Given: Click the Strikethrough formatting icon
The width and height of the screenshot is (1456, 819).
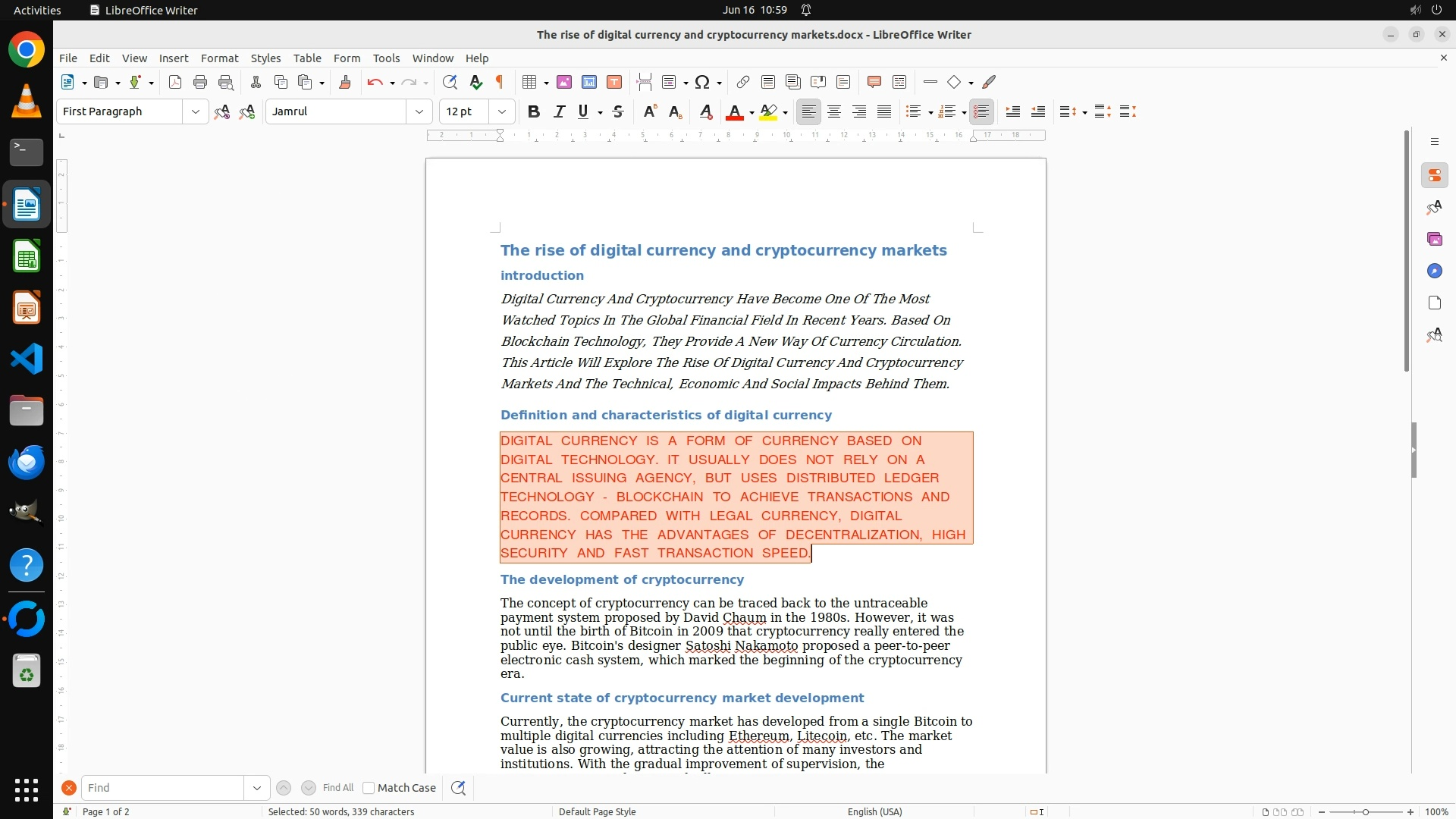Looking at the screenshot, I should [x=618, y=111].
